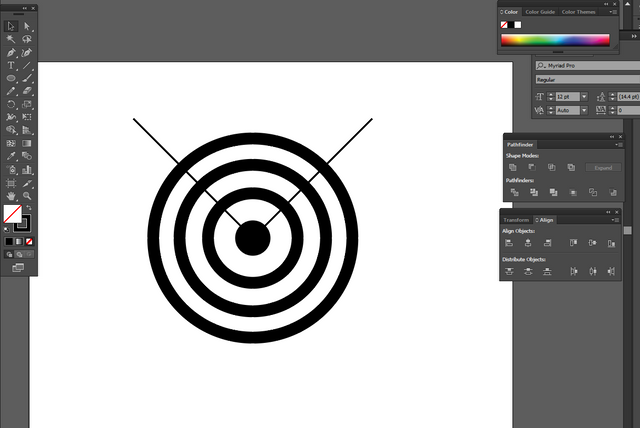
Task: Choose the Pencil tool
Action: (11, 91)
